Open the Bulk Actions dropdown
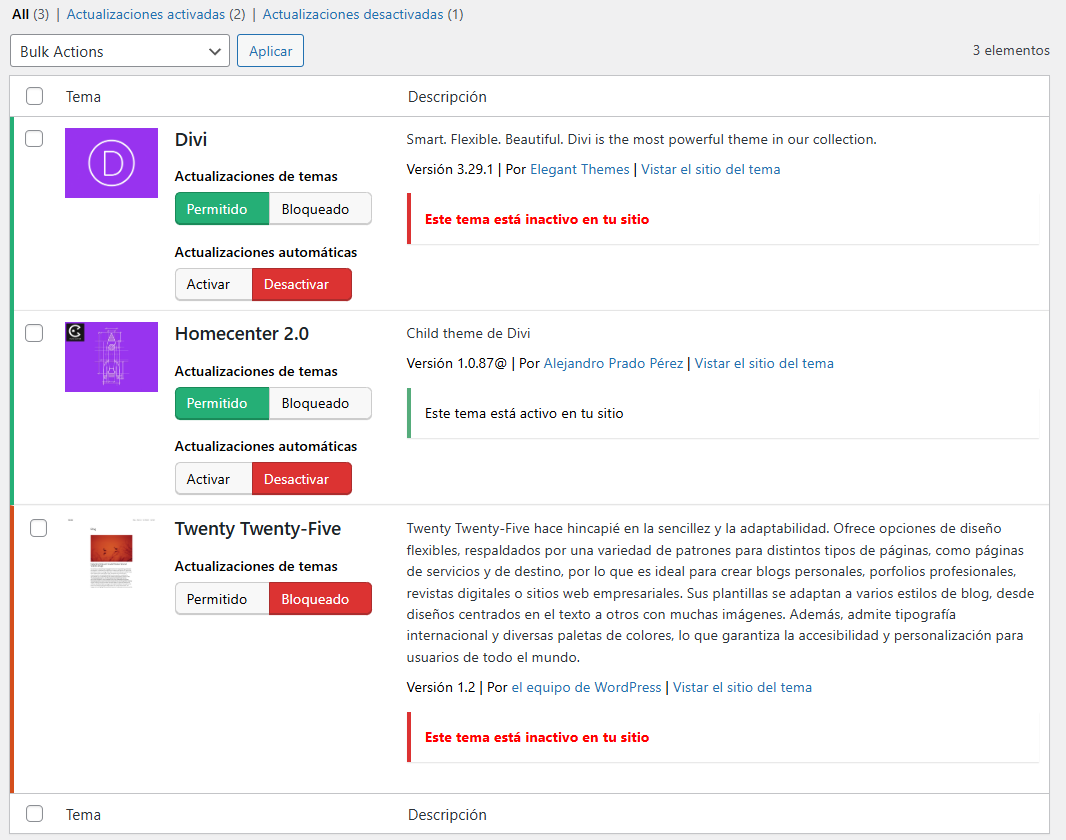Screen dimensions: 1066x840 (120, 51)
